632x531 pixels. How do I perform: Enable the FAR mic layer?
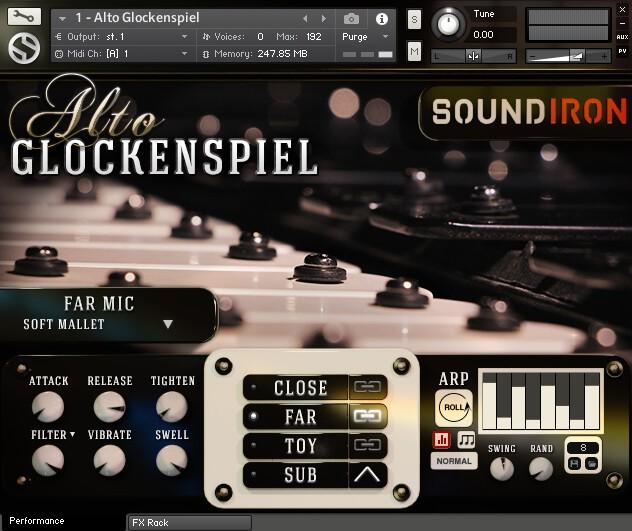click(299, 416)
